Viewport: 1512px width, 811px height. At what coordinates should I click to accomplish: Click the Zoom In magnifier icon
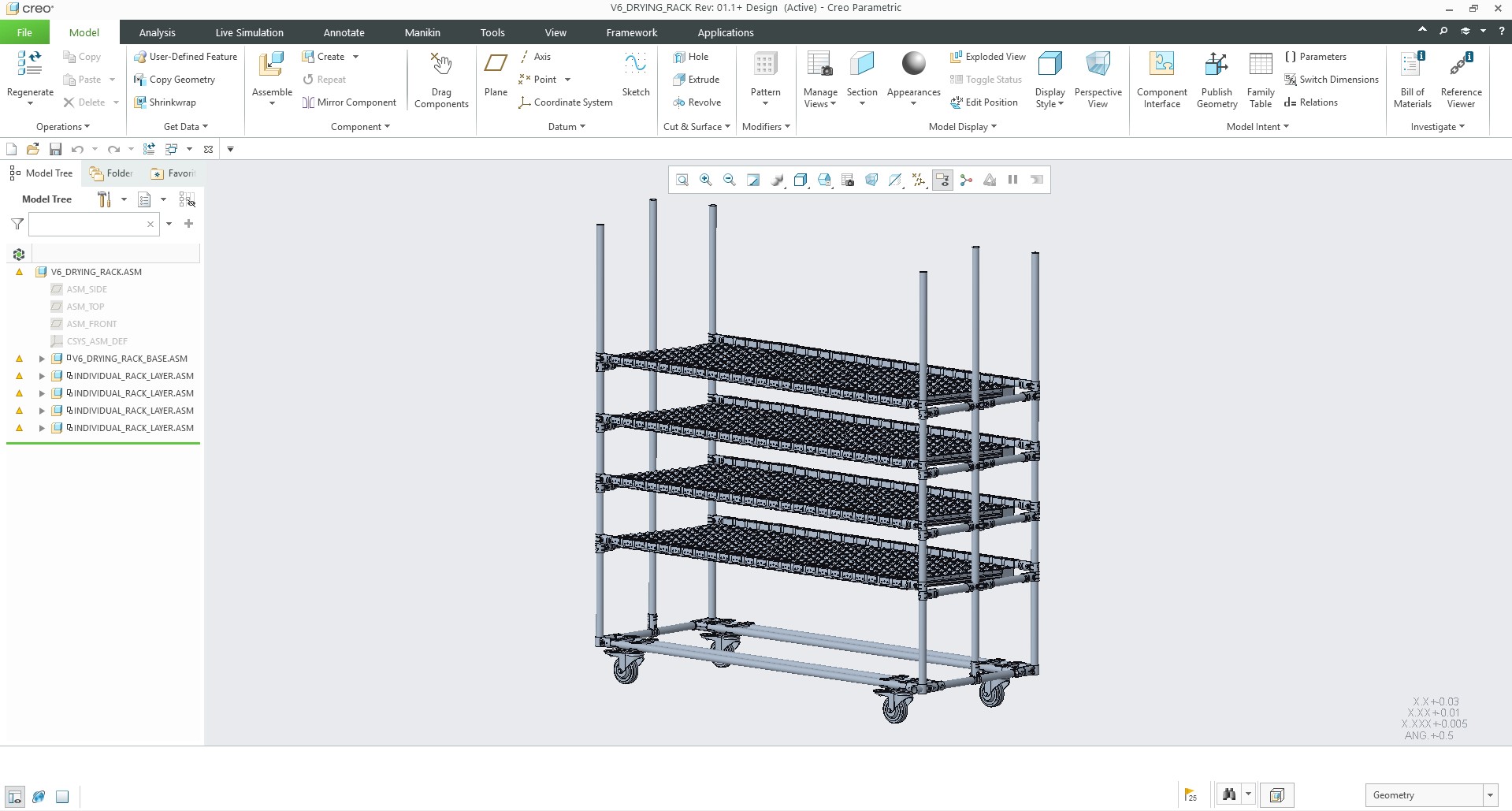(706, 180)
